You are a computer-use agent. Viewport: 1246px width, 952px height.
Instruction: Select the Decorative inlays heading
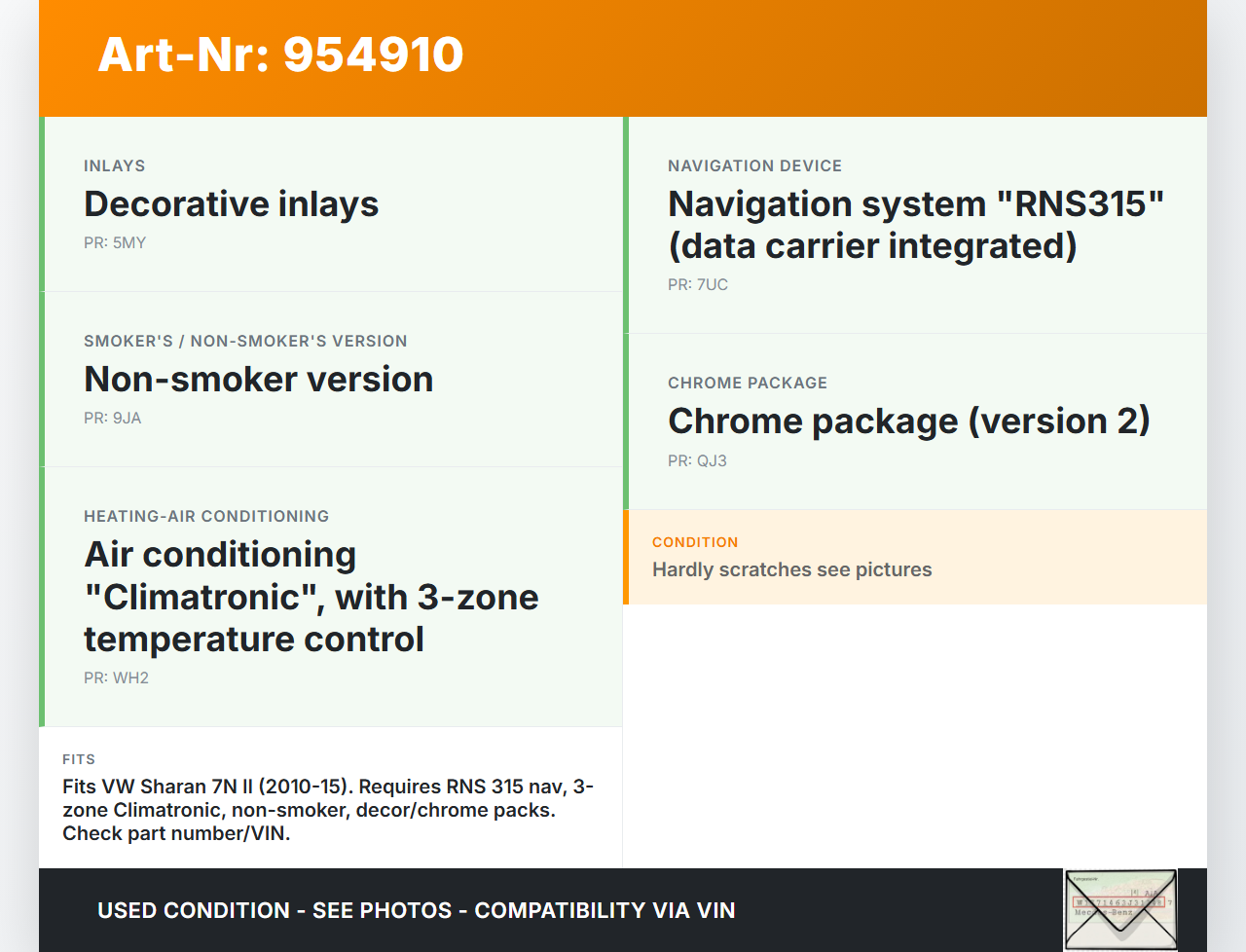click(x=231, y=204)
